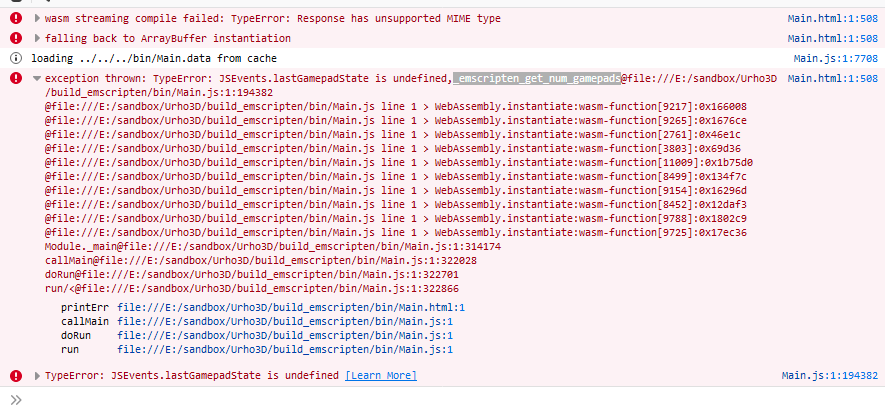Click the wasm-function[9788]:0x1802c9 stack line
885x410 pixels.
point(396,219)
